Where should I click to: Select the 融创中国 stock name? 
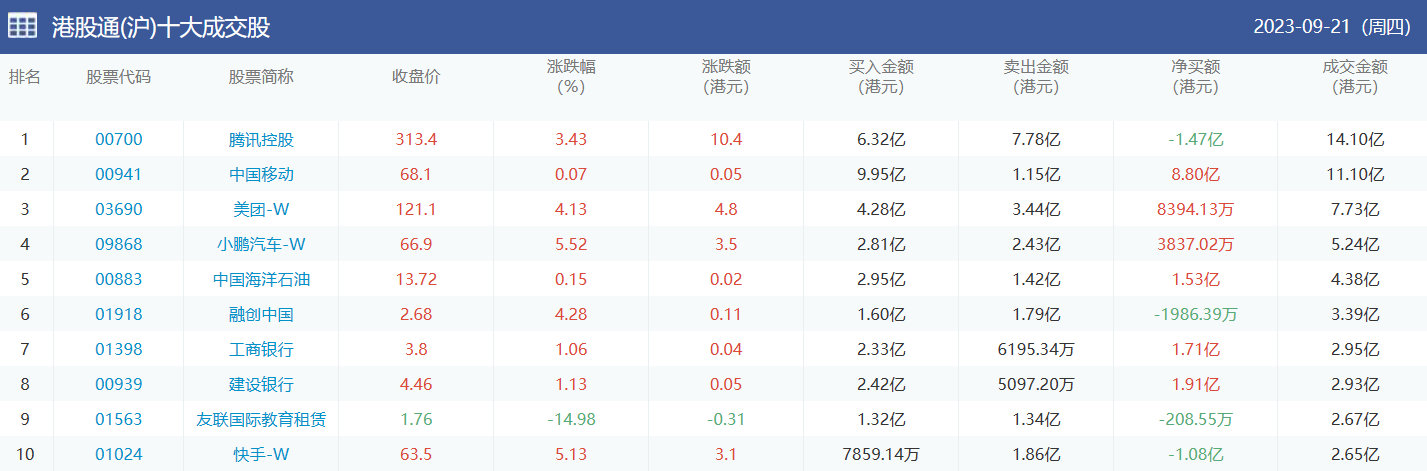261,315
